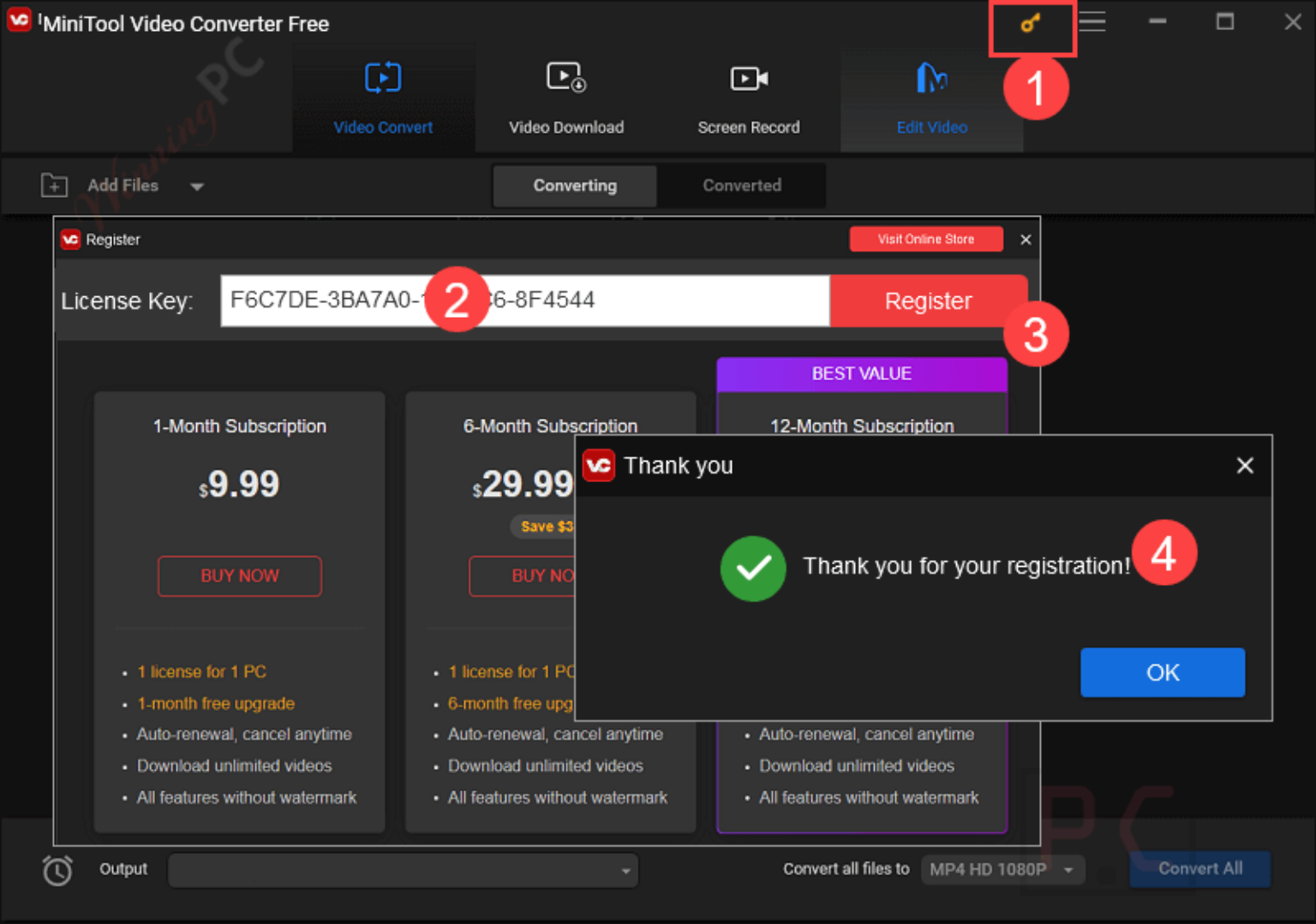Click the Register button
This screenshot has height=924, width=1316.
[x=928, y=301]
